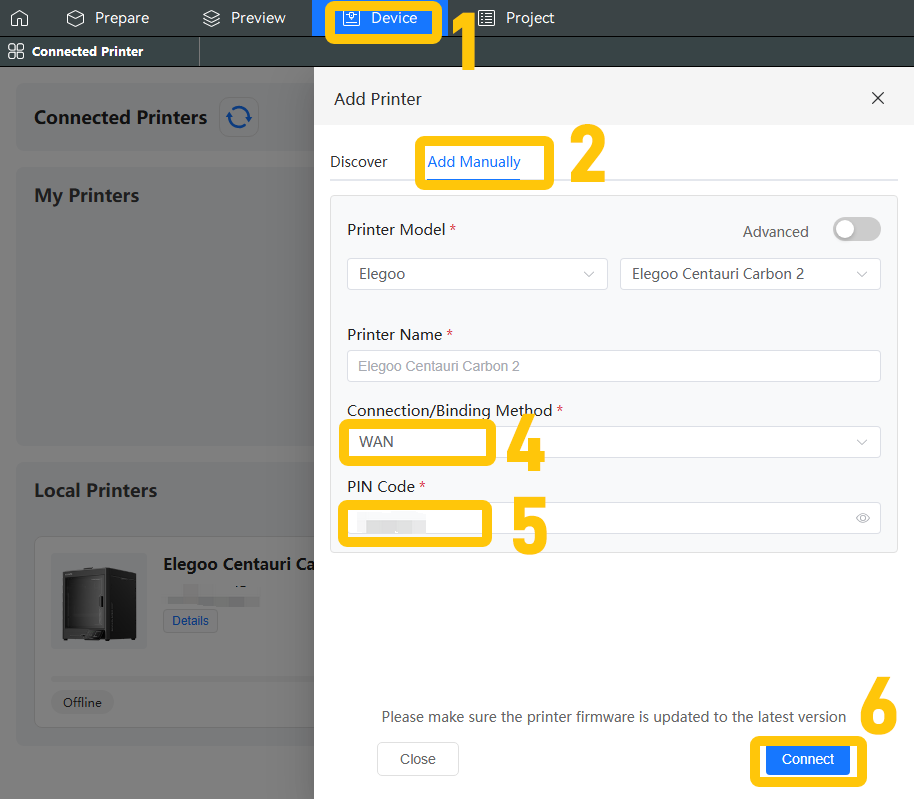Click the Elegoo Centauri printer name text
Viewport: 914px width, 799px height.
click(x=238, y=564)
